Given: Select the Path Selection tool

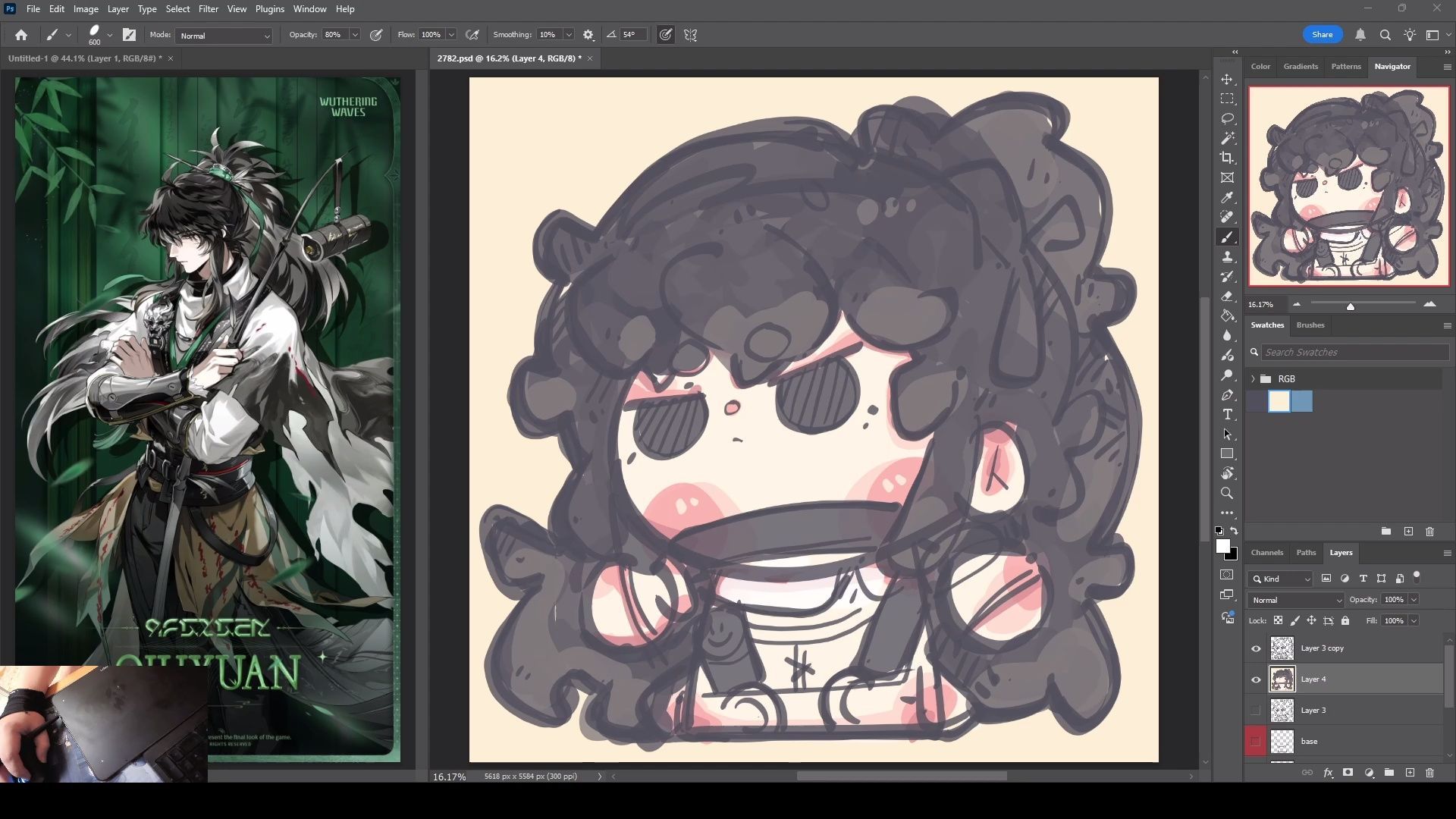Looking at the screenshot, I should [1227, 435].
